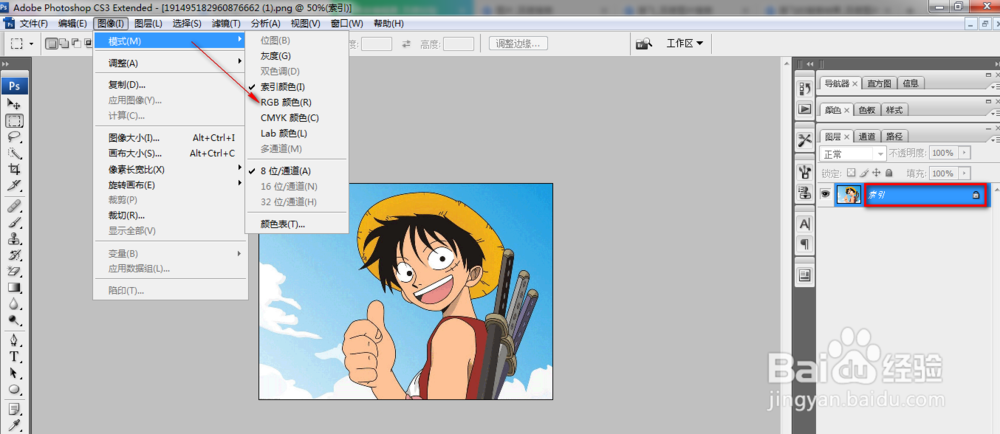The height and width of the screenshot is (434, 1000).
Task: Select the Notes tool
Action: click(x=15, y=409)
